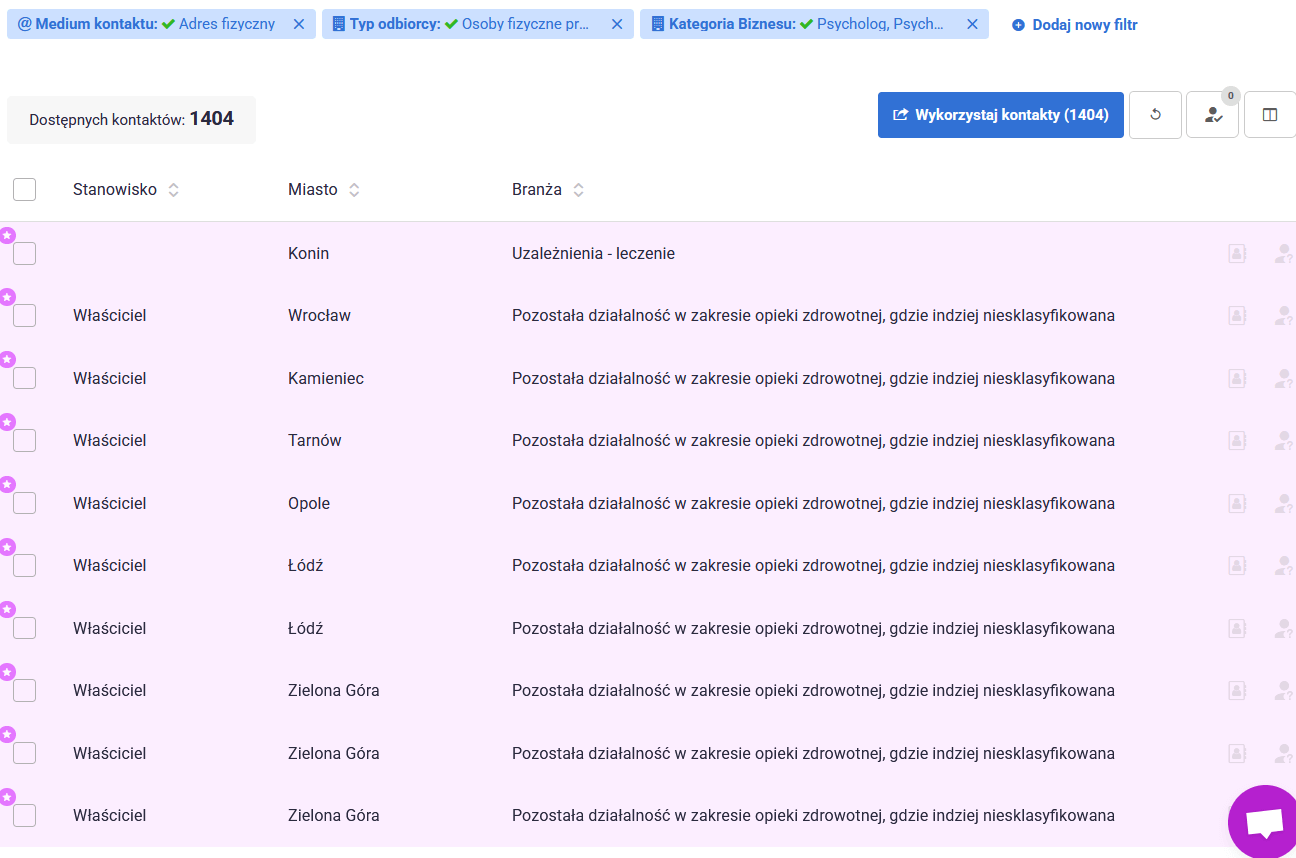Click the star badge on the Kamieniec row

[x=7, y=359]
